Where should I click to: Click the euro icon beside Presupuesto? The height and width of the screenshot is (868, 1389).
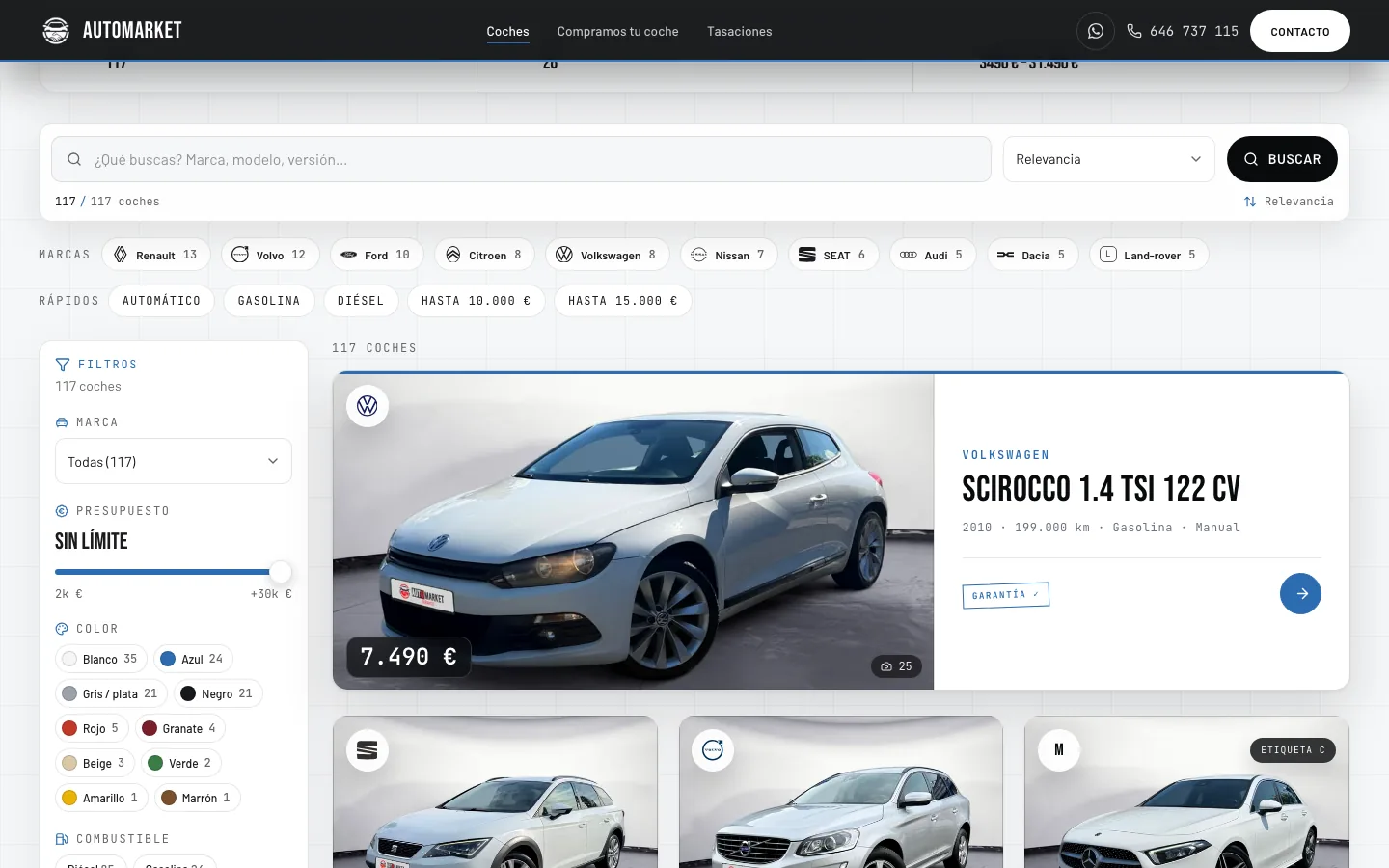click(x=62, y=511)
